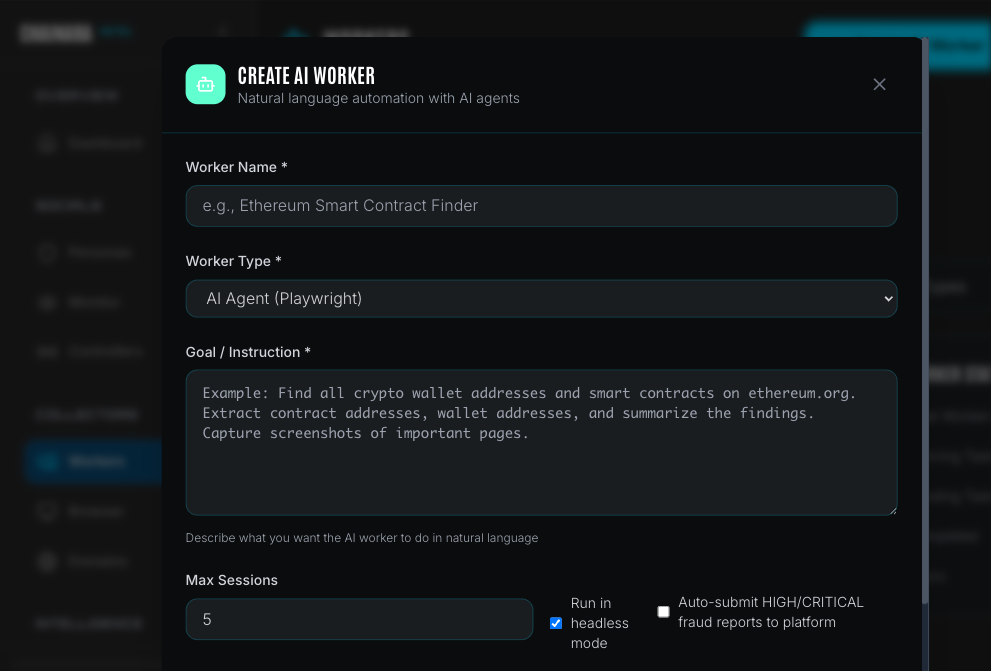Click the Max Sessions number field
This screenshot has width=991, height=671.
pos(359,619)
